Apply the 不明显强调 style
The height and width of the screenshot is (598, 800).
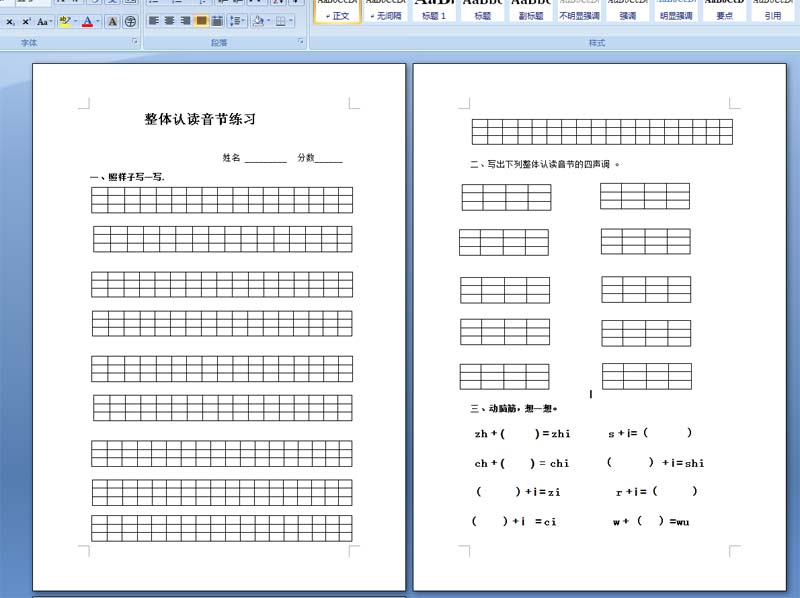[580, 11]
